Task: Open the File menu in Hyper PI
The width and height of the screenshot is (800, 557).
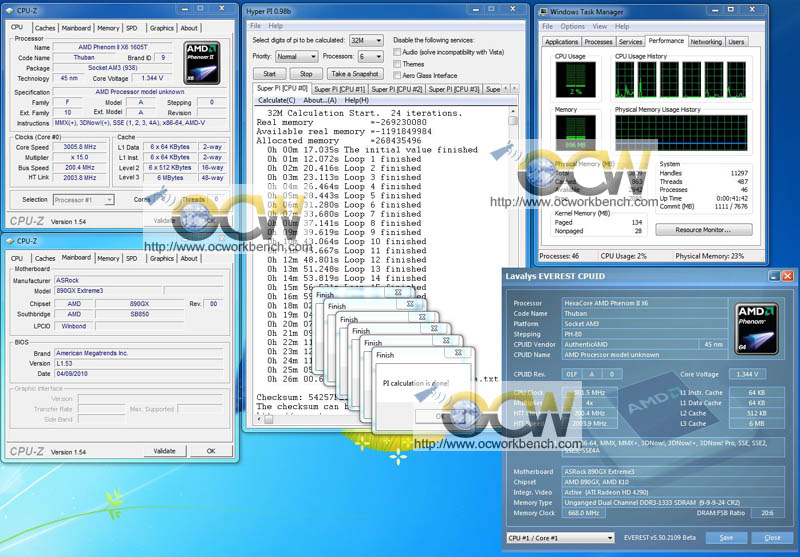Action: click(x=255, y=26)
